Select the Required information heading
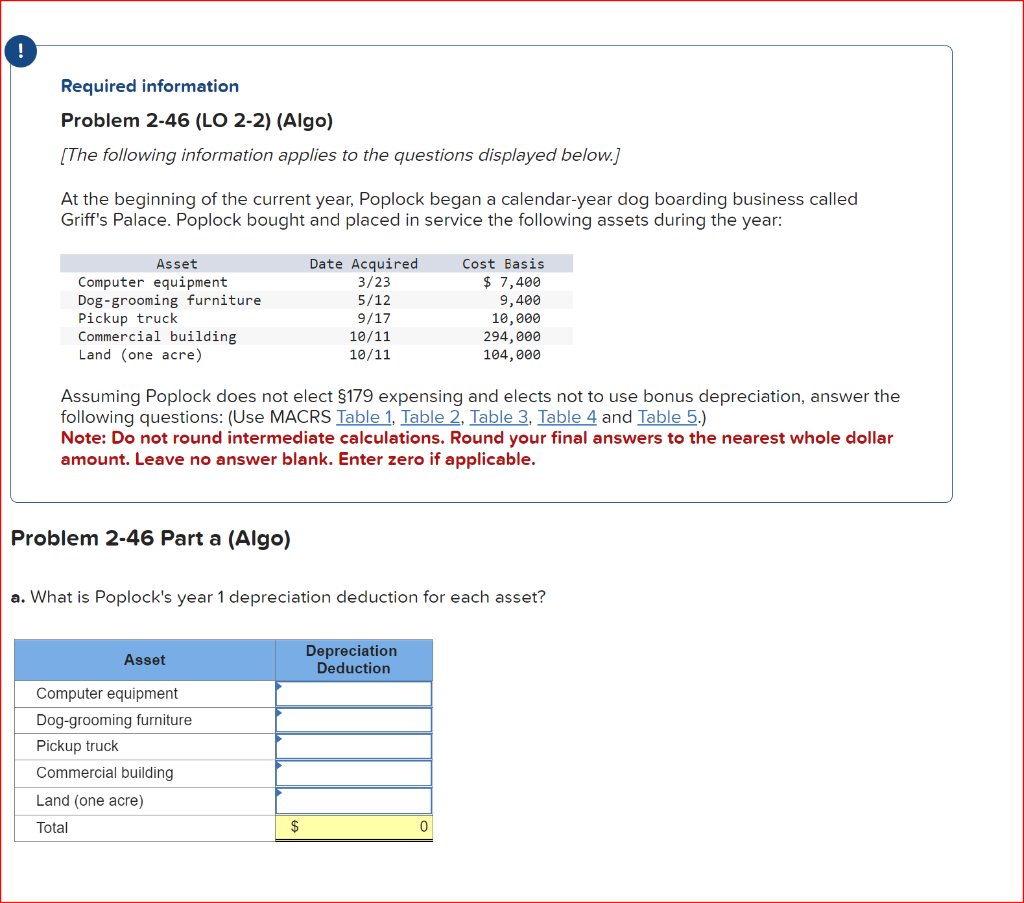This screenshot has height=903, width=1024. pos(149,86)
